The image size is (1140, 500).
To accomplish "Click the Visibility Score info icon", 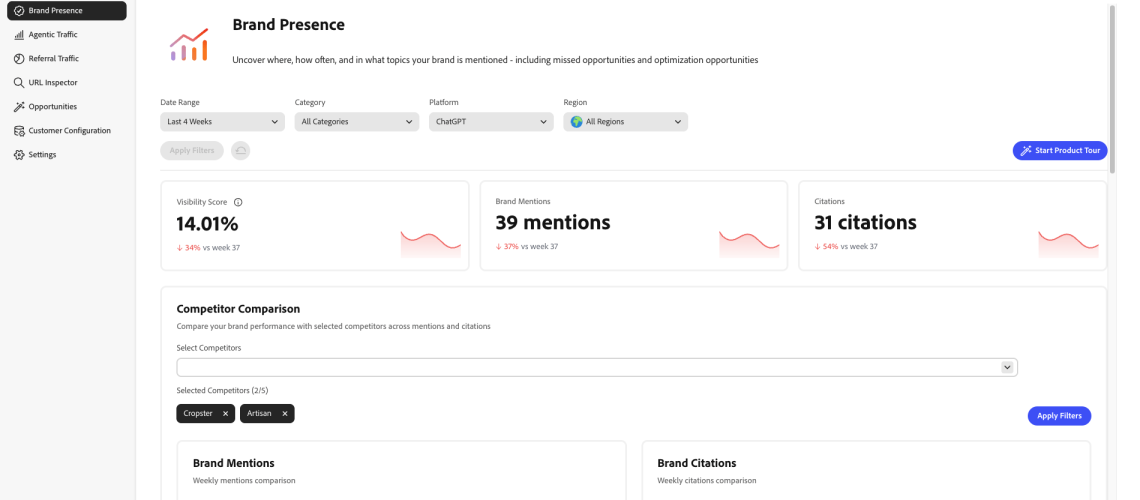I will pos(238,202).
